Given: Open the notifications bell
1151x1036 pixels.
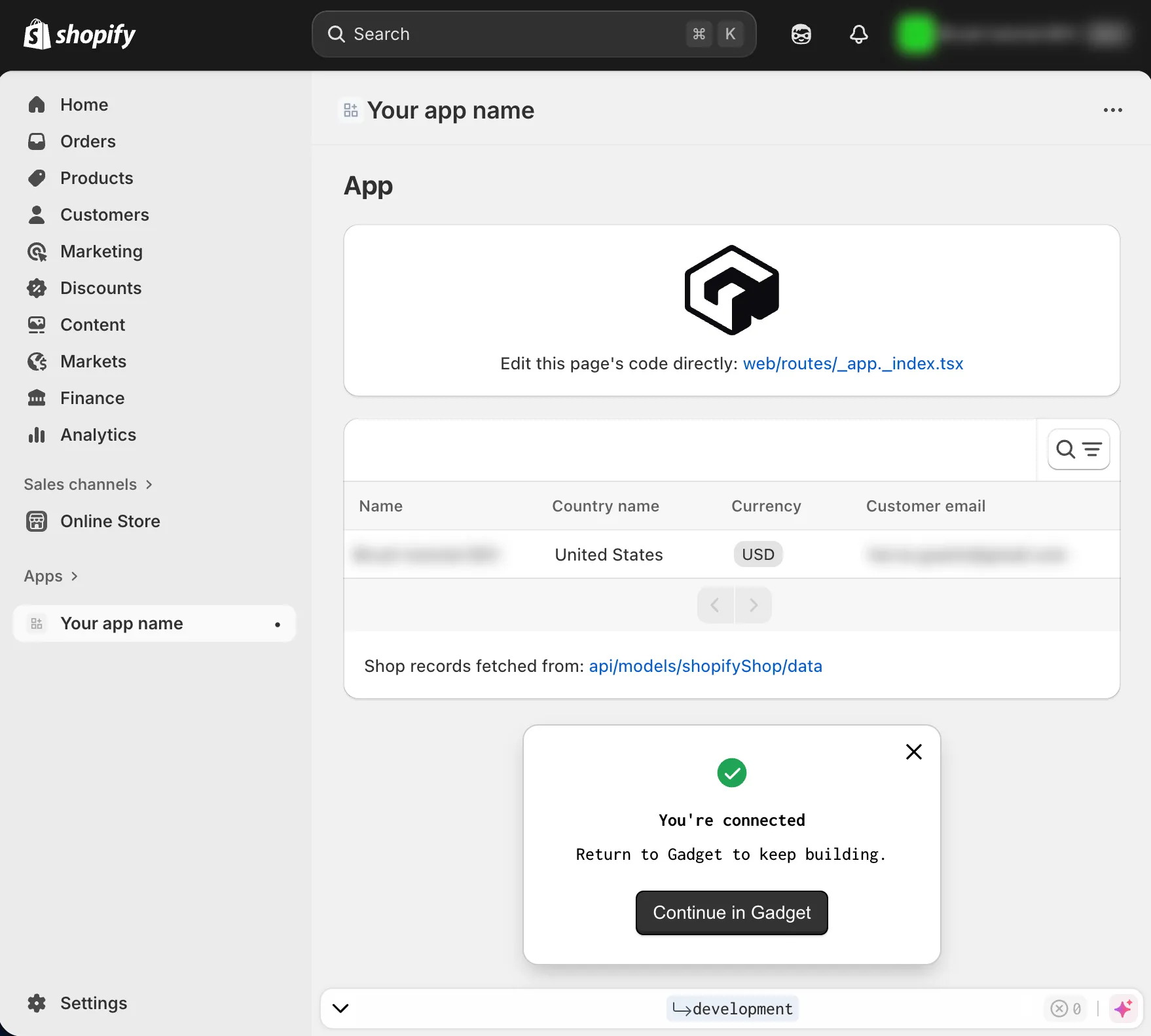Looking at the screenshot, I should click(x=858, y=34).
